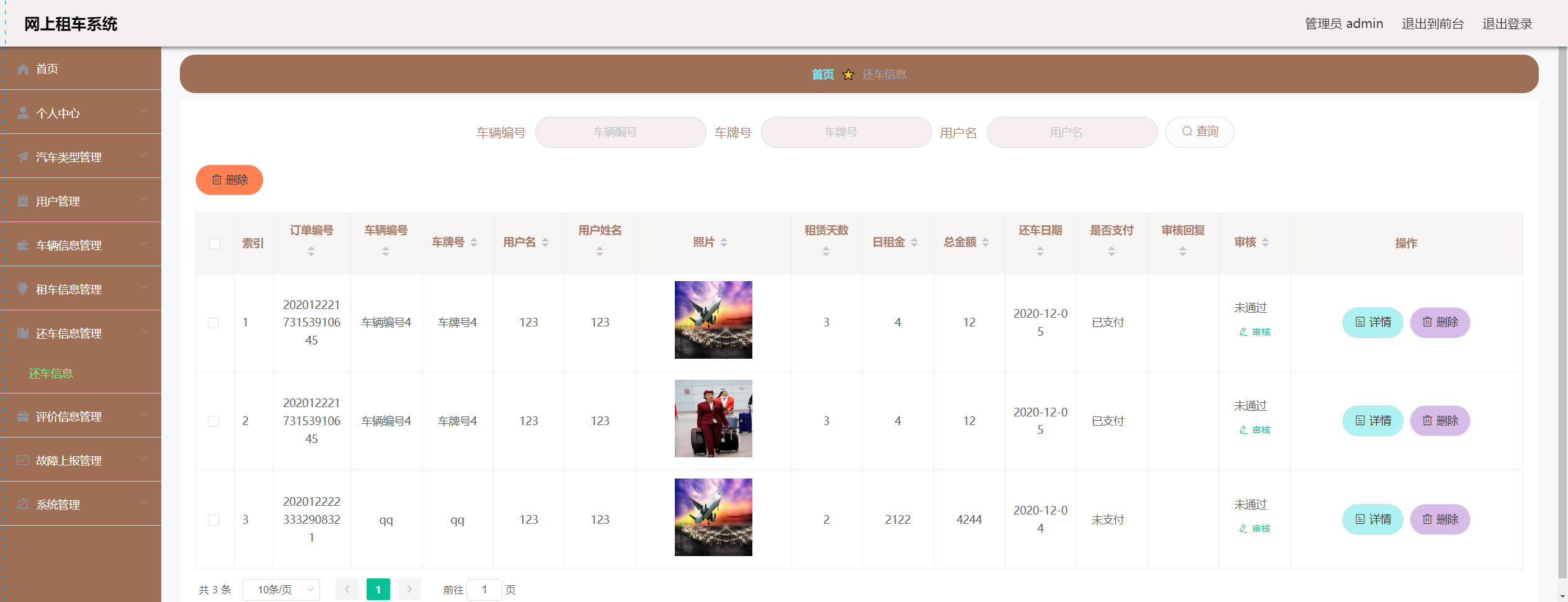Click the airplane photo thumbnail in row 1
Screen dimensions: 1568x602
tap(713, 320)
